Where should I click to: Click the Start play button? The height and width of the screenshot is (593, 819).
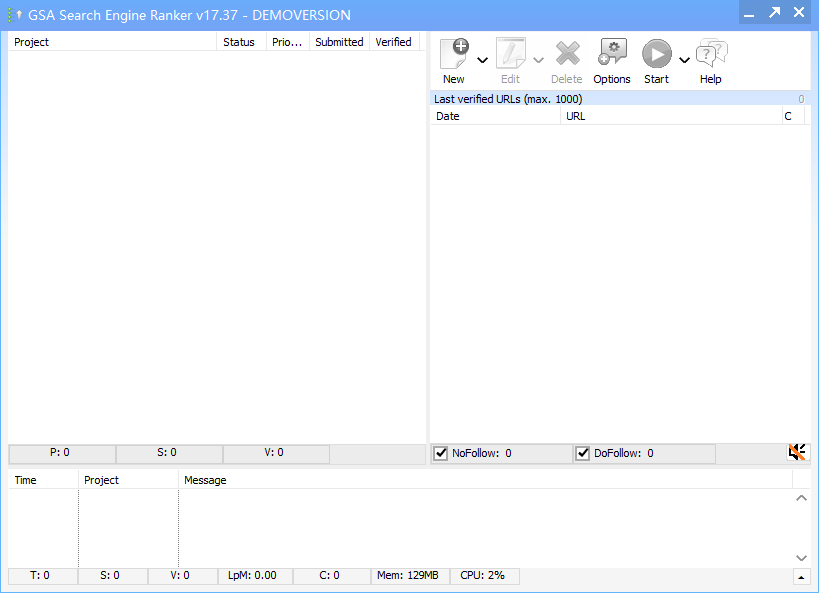pyautogui.click(x=657, y=53)
